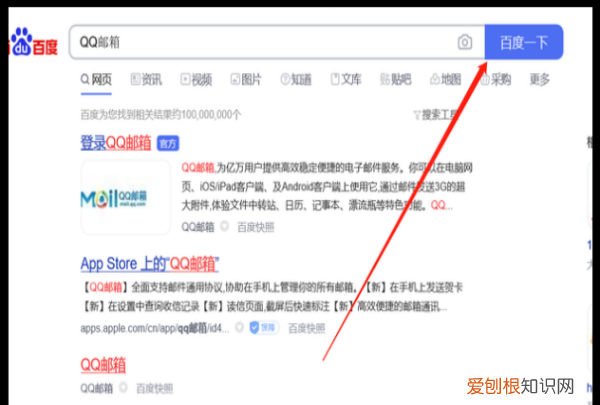Go to the 文库 tab

pyautogui.click(x=346, y=80)
